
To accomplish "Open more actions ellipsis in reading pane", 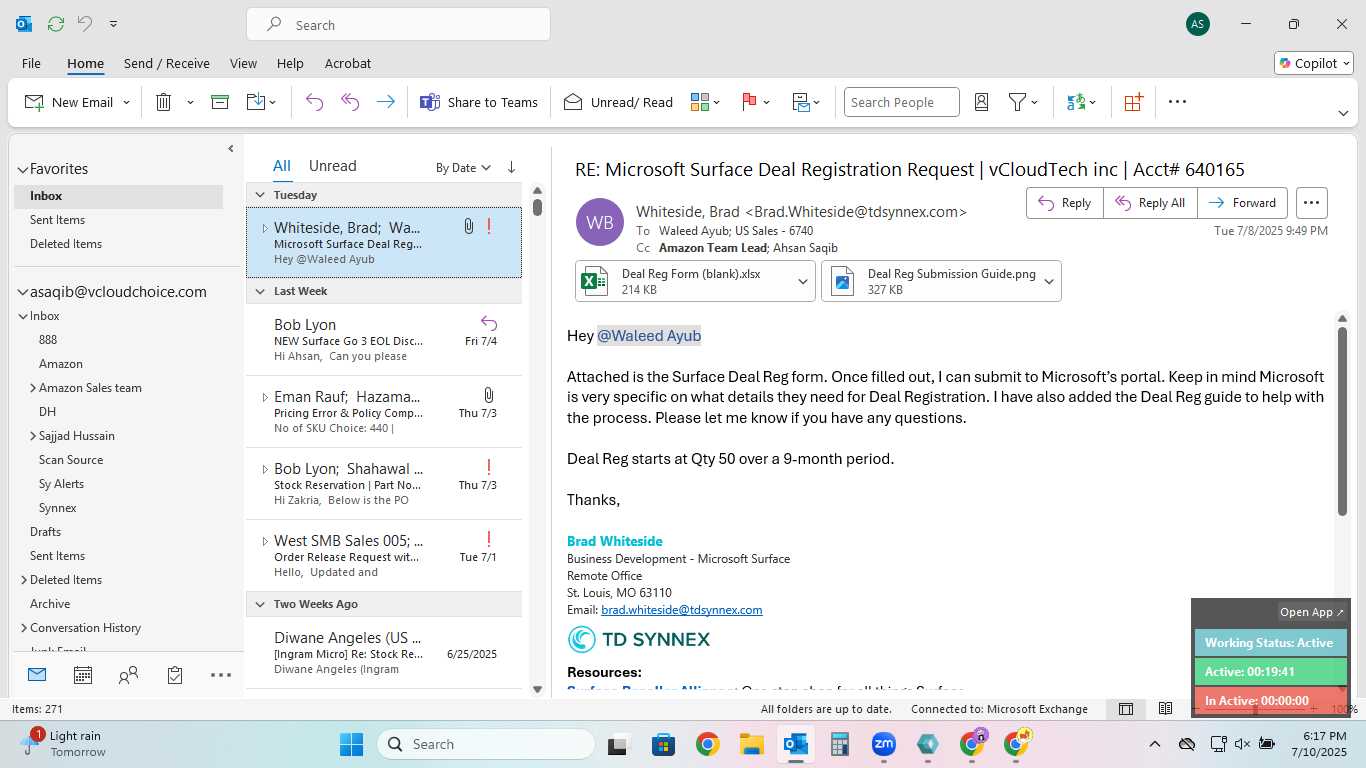I will 1312,203.
